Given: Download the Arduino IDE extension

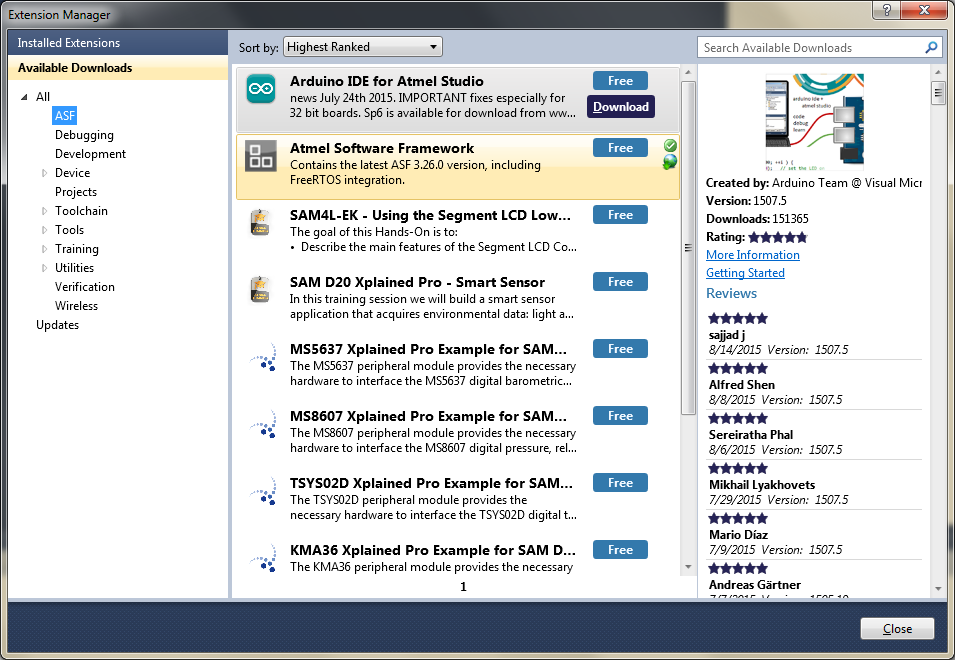Looking at the screenshot, I should coord(621,107).
